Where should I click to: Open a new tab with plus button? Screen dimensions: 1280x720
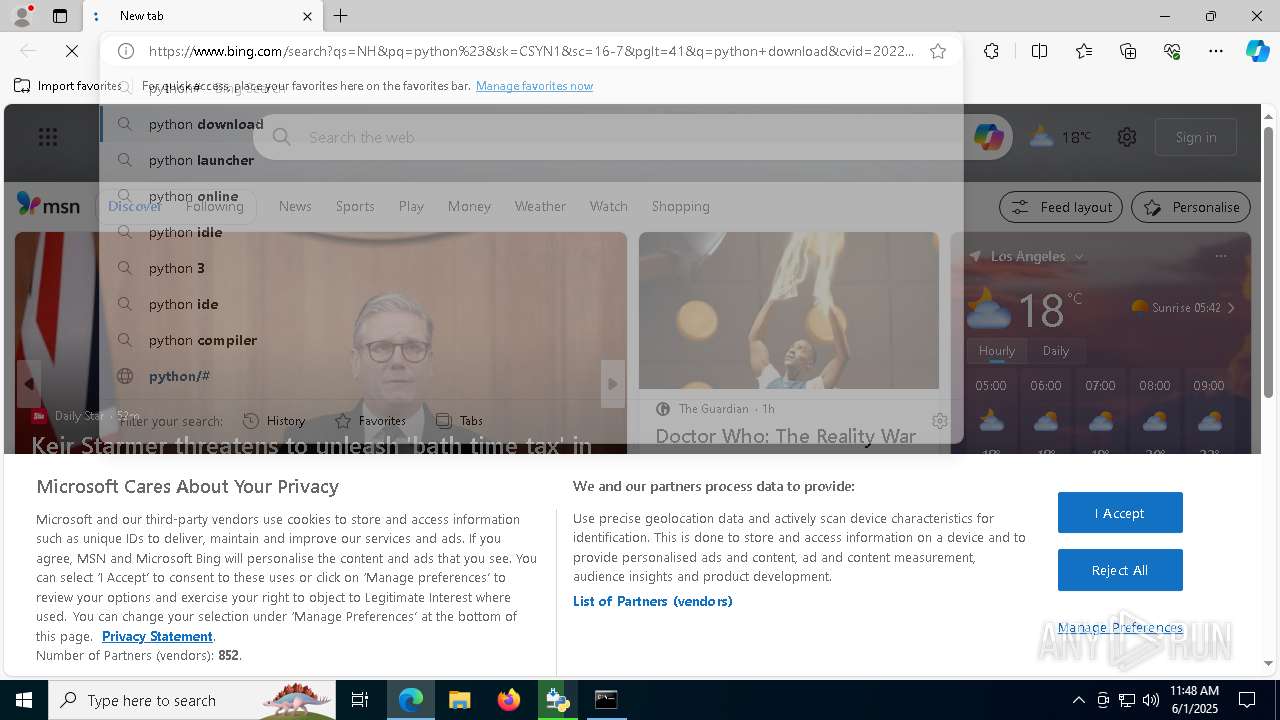[341, 16]
